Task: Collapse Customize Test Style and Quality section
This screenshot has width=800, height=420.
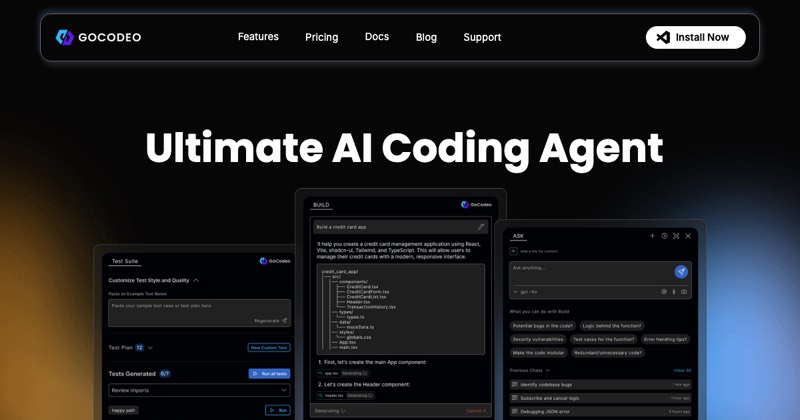Action: (x=196, y=280)
